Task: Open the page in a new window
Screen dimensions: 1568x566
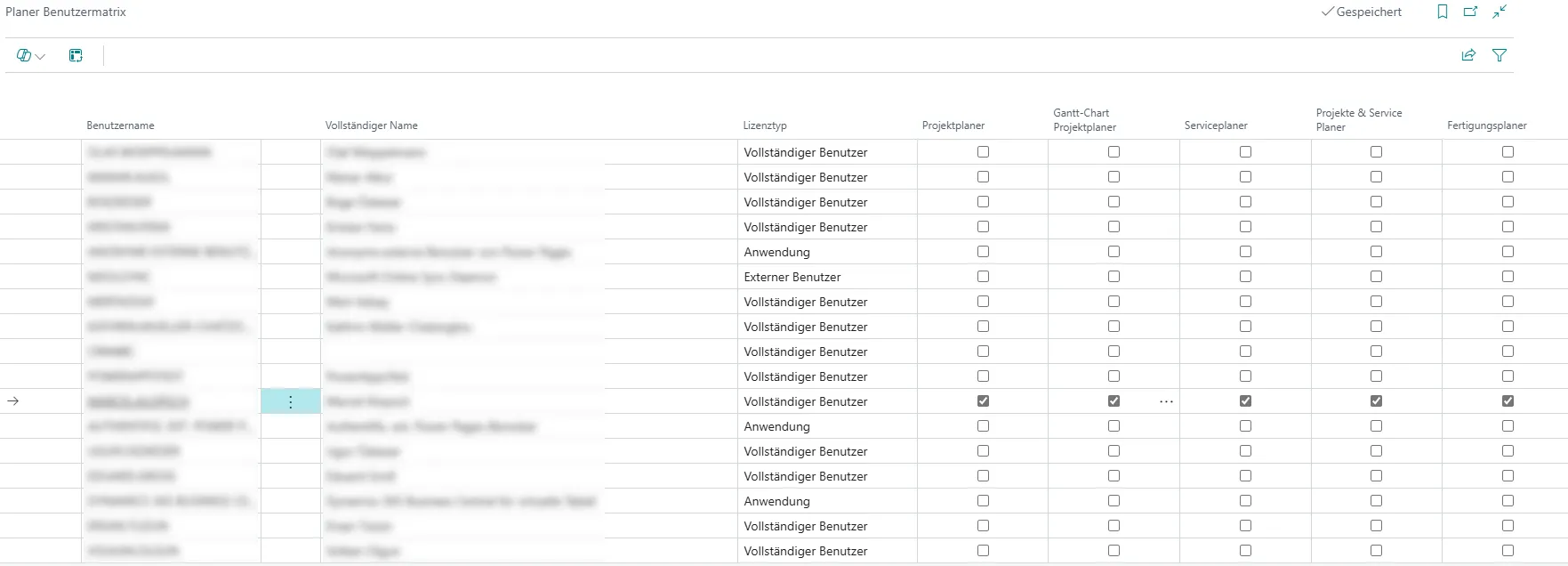Action: (1470, 12)
